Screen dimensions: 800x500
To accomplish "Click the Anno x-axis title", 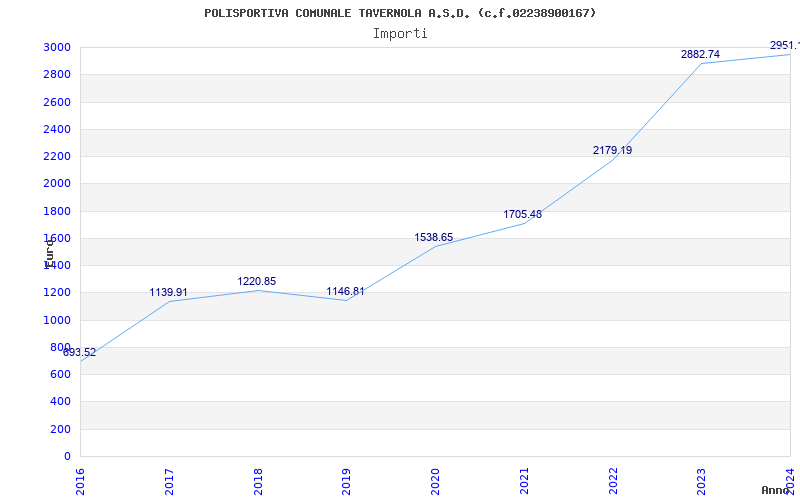I will point(776,490).
